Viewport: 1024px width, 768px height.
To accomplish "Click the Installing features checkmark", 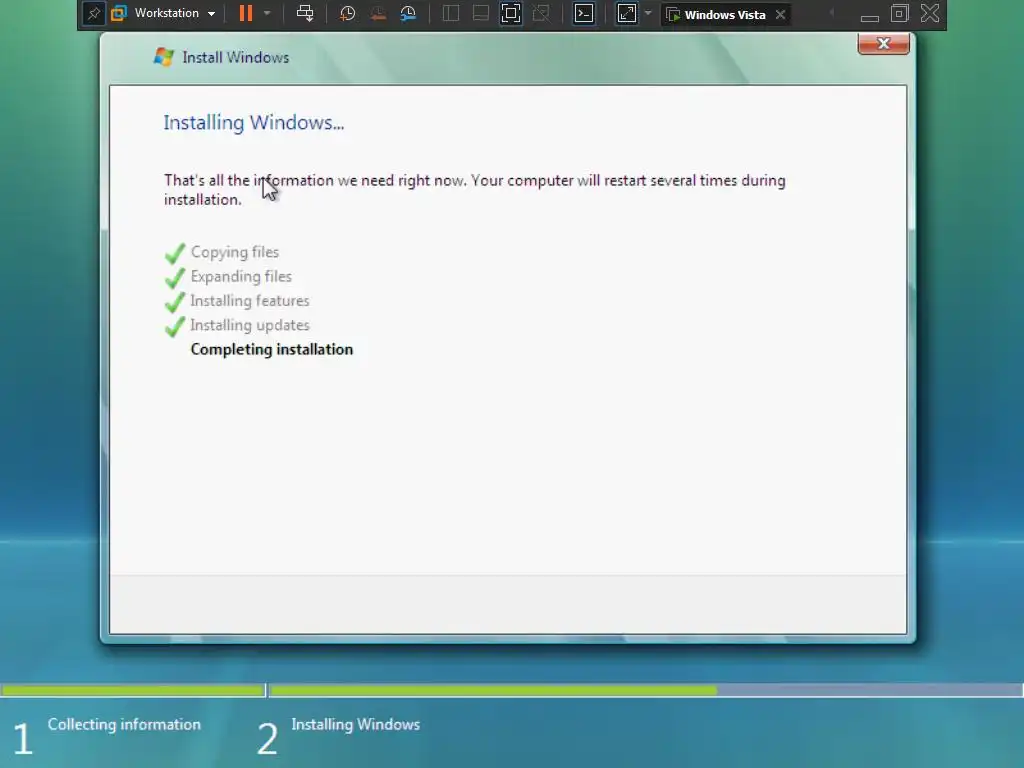I will [x=175, y=301].
